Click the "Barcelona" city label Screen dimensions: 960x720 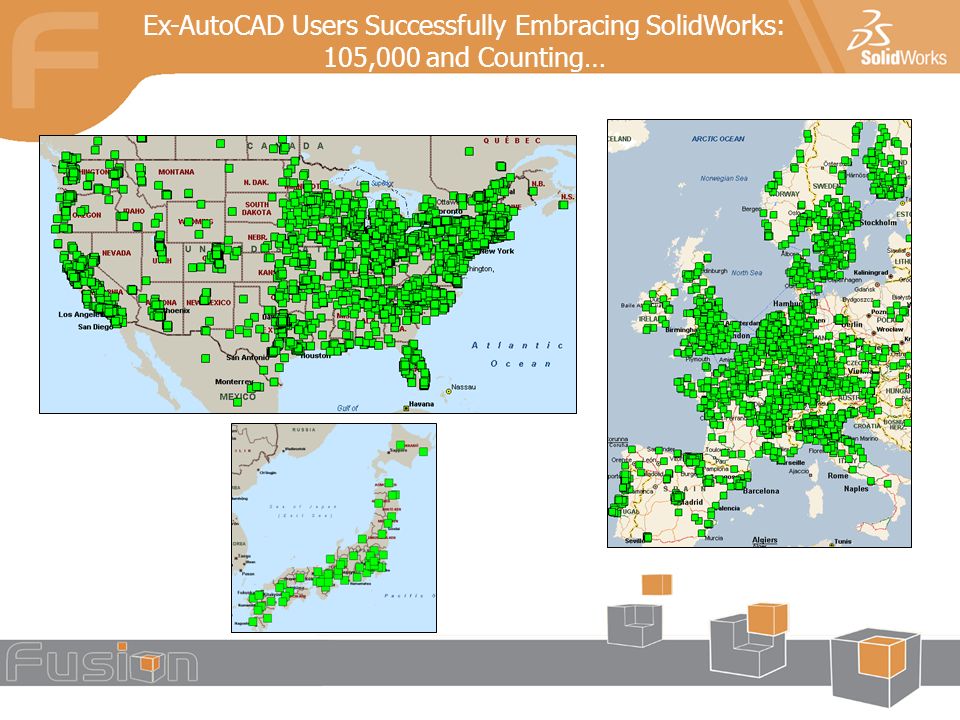click(x=761, y=491)
